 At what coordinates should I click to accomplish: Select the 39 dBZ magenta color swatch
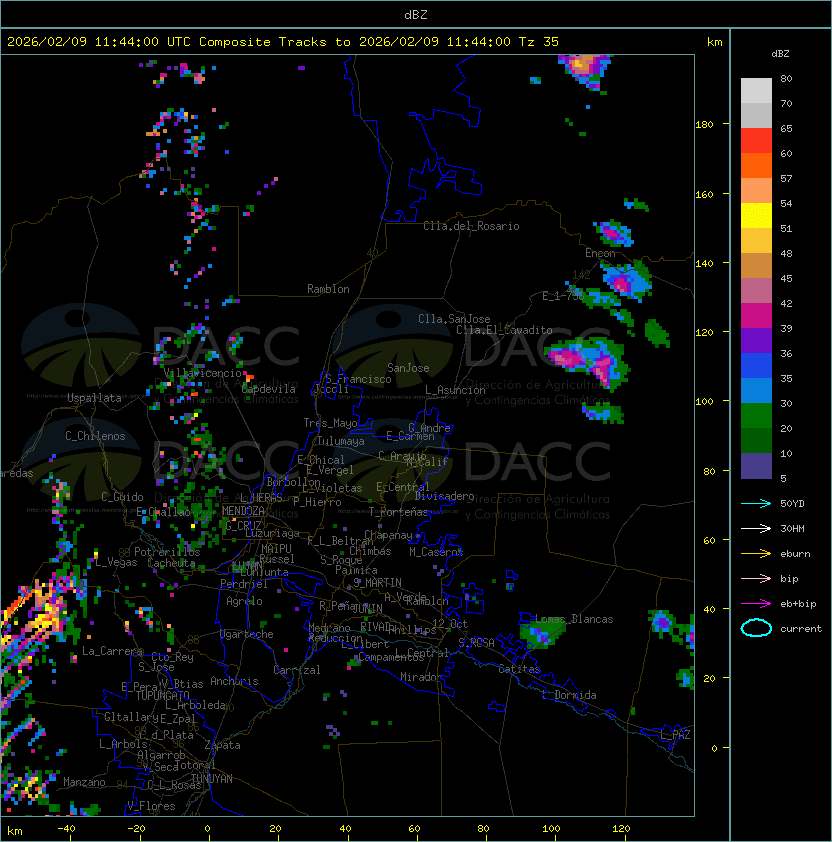756,315
